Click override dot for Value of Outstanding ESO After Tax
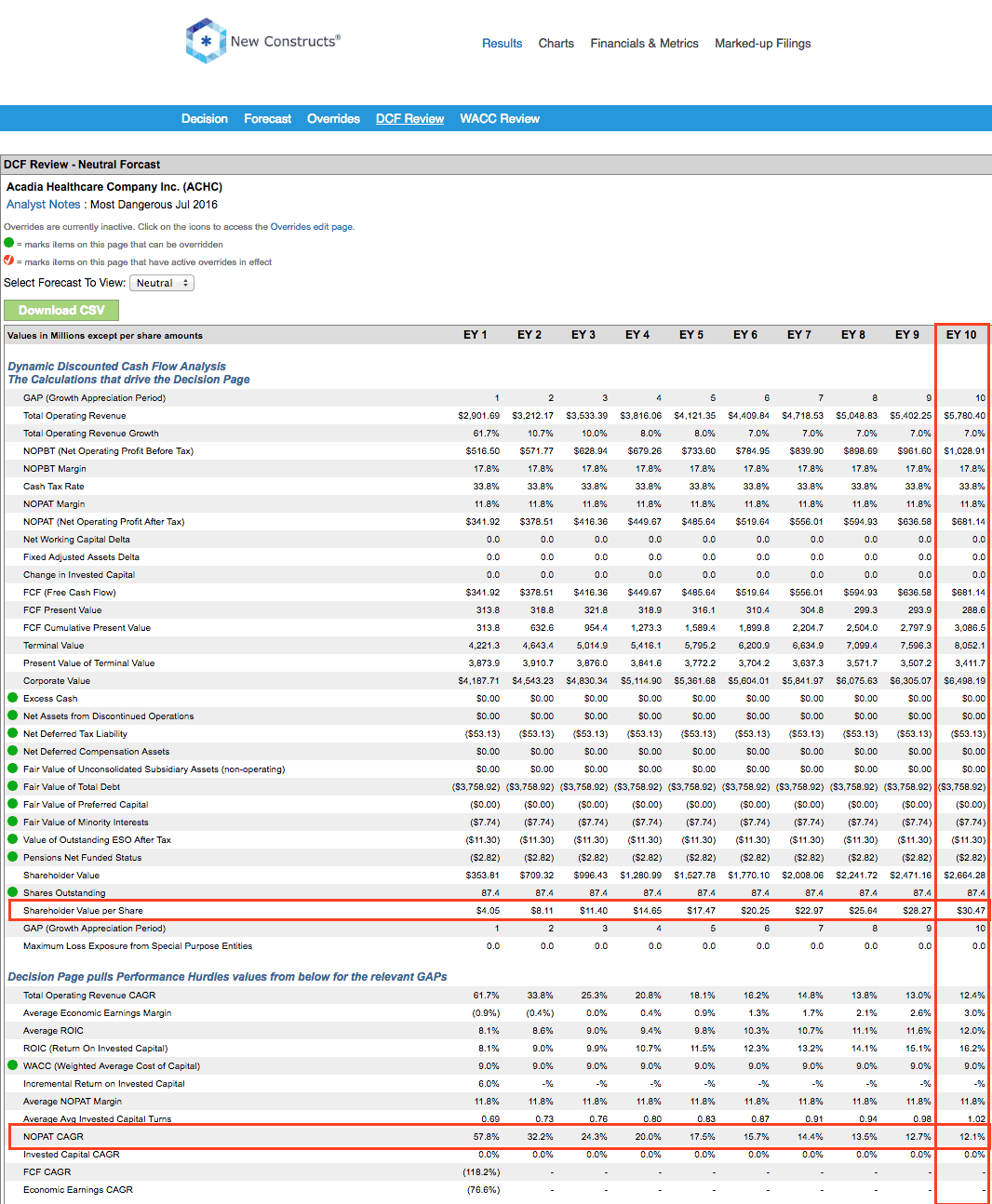Screen dimensions: 992x1204 13,839
